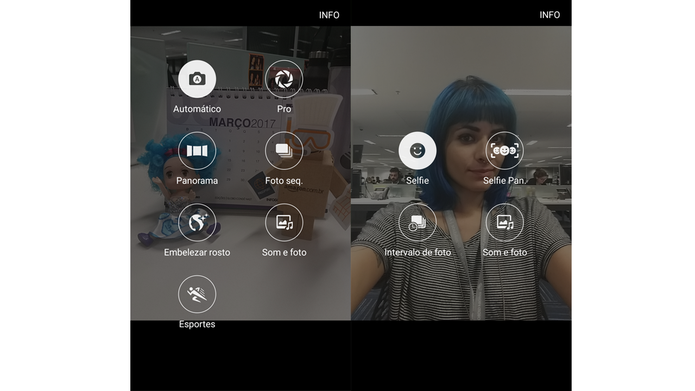Image resolution: width=695 pixels, height=391 pixels.
Task: Select the Selfie smiley mode icon
Action: coord(418,151)
